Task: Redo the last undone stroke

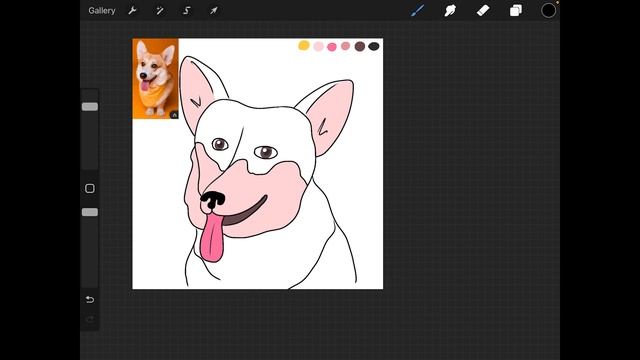Action: (x=90, y=319)
